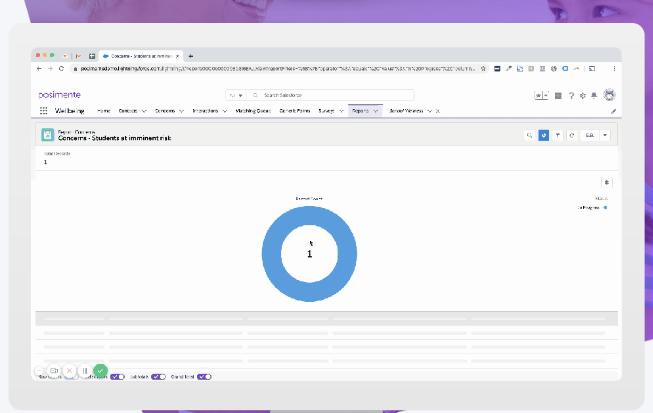
Task: Expand the dropdown arrow next to Edit
Action: 605,134
